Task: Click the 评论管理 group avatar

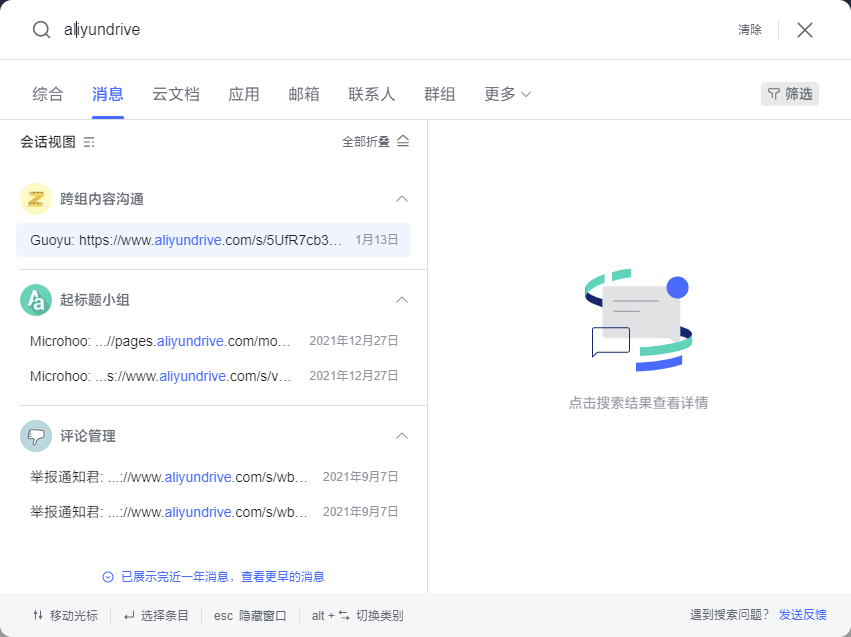Action: pyautogui.click(x=36, y=436)
